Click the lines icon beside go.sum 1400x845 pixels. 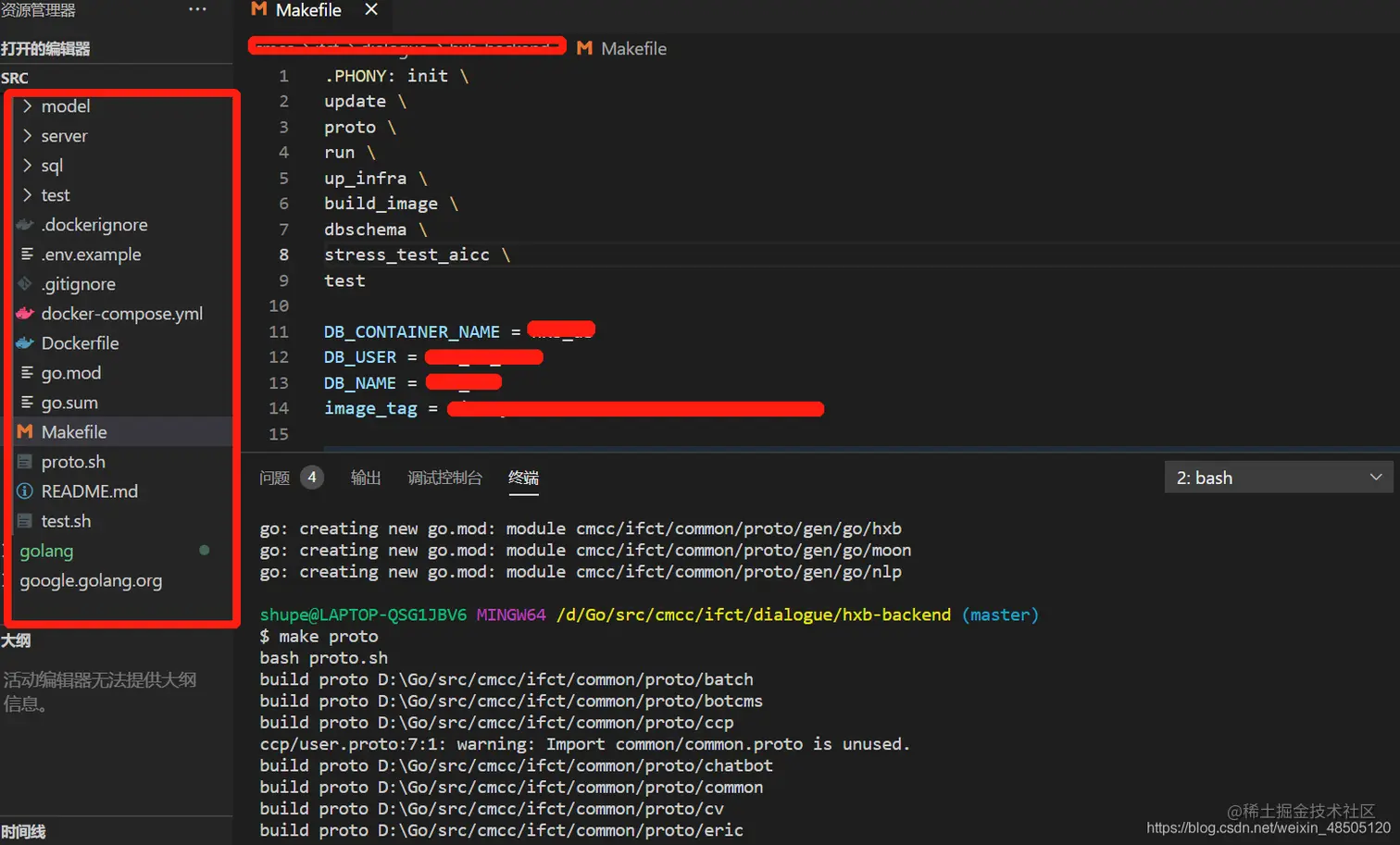(27, 403)
